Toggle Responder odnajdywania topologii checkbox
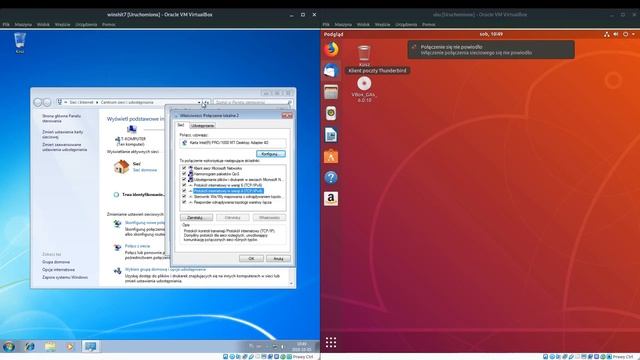This screenshot has width=640, height=360. [x=184, y=202]
